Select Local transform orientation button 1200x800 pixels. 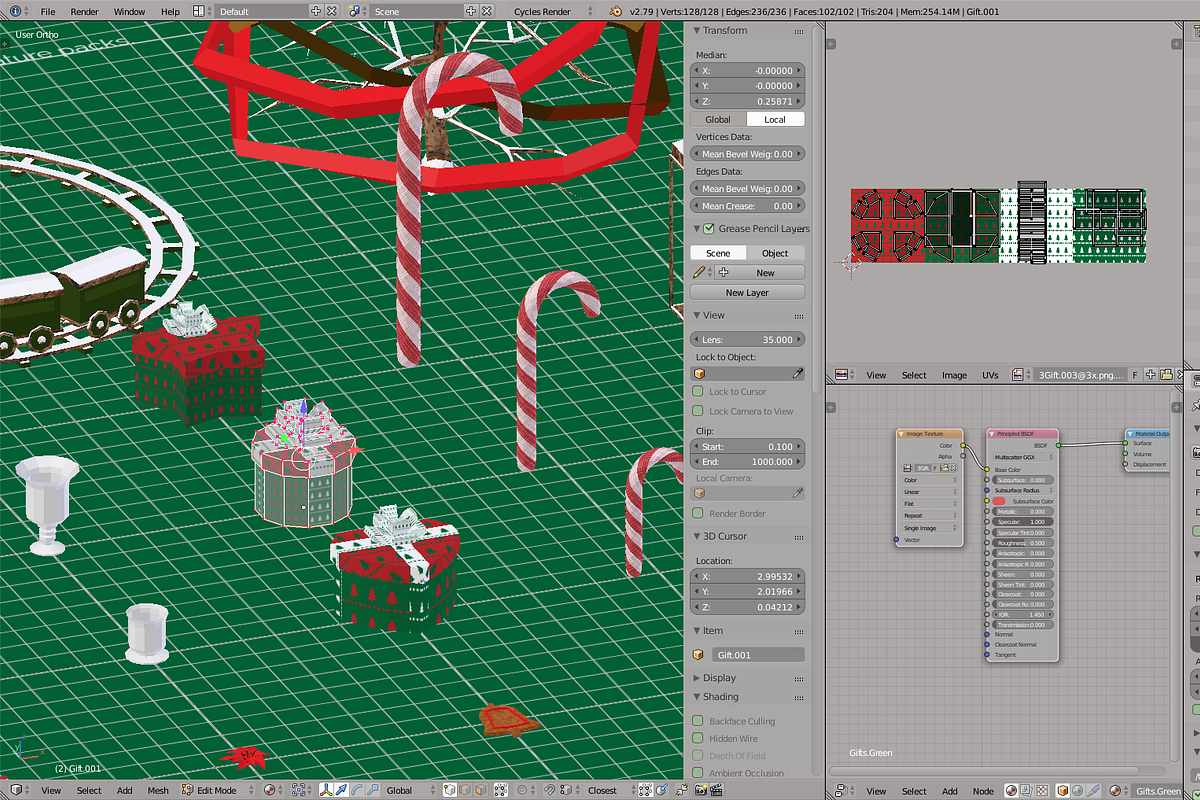775,119
